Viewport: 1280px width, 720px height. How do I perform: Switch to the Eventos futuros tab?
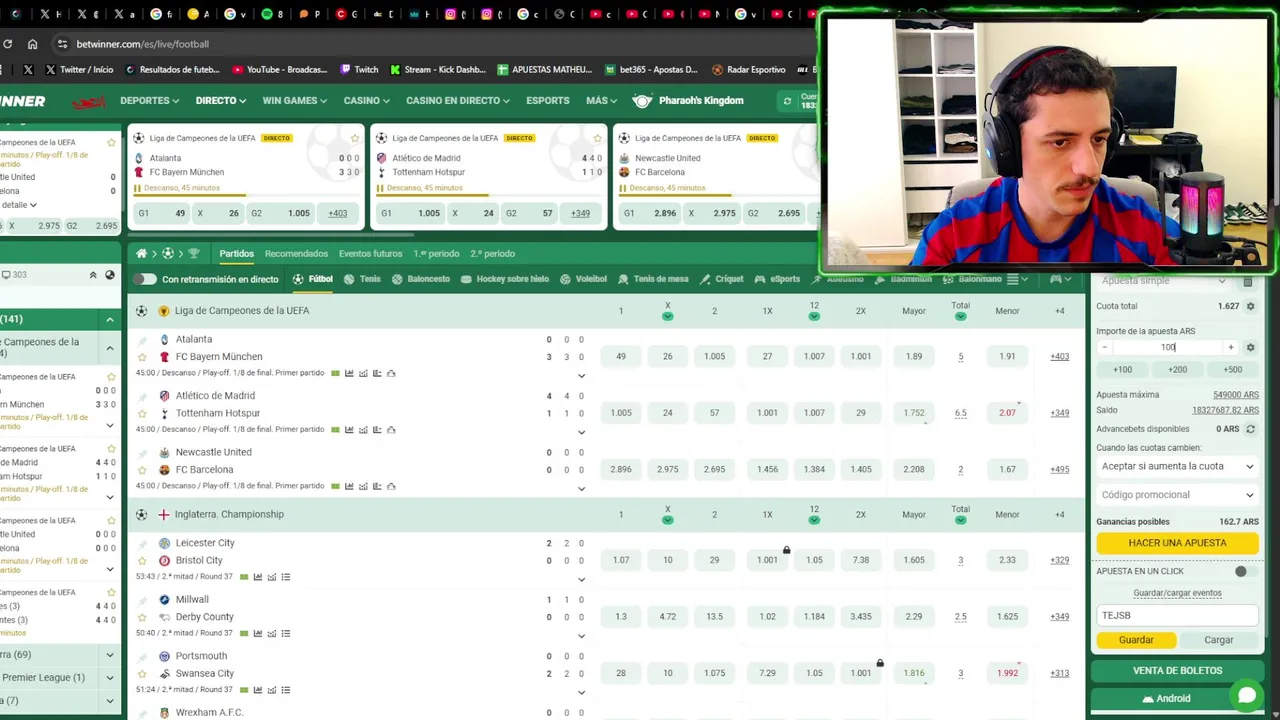(370, 254)
